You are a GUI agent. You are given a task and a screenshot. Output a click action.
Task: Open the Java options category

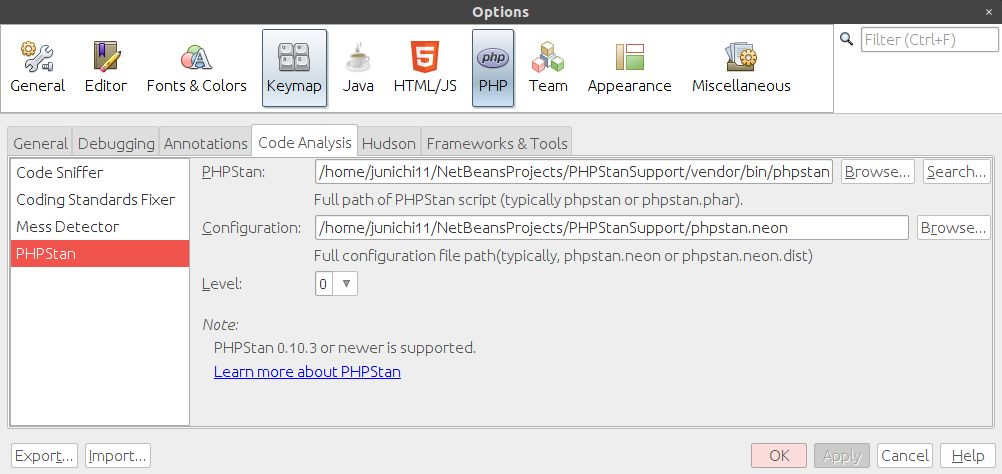pos(358,67)
